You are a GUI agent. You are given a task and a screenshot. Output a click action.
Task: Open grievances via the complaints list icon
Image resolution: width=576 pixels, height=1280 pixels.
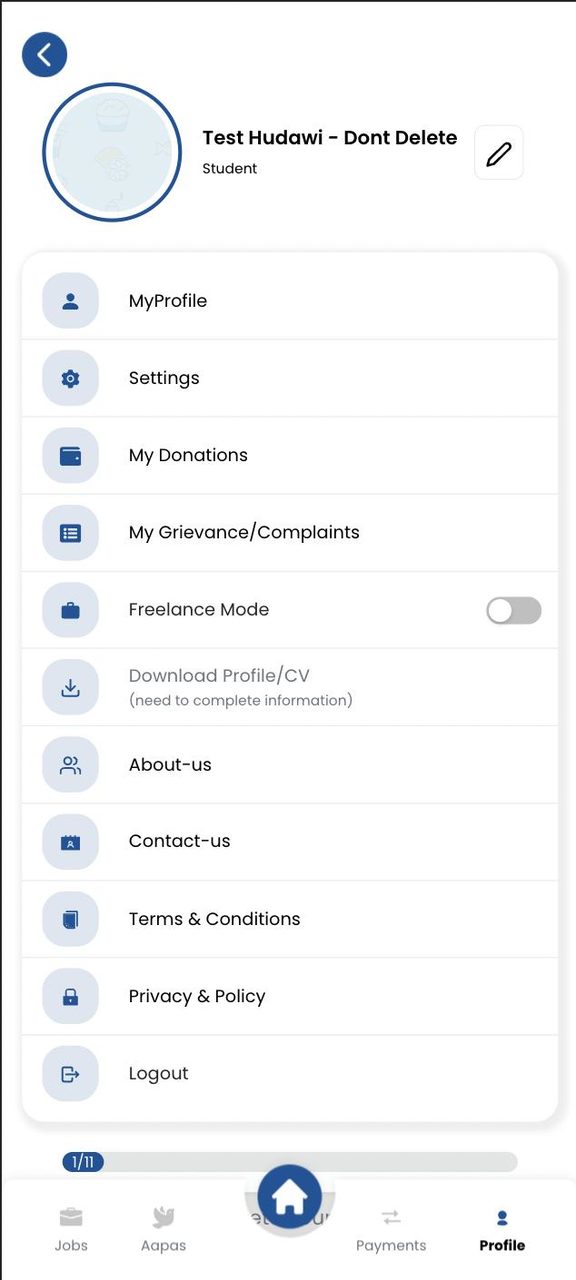coord(70,532)
